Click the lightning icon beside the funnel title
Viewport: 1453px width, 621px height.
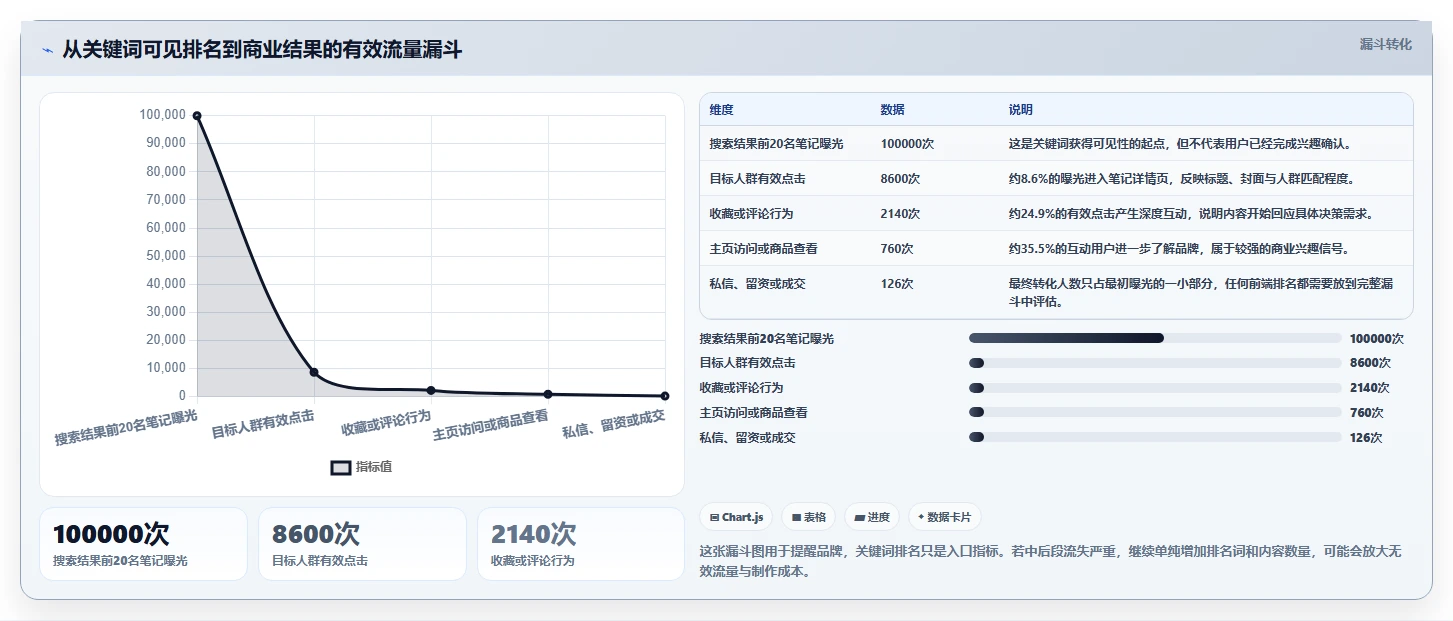point(47,50)
